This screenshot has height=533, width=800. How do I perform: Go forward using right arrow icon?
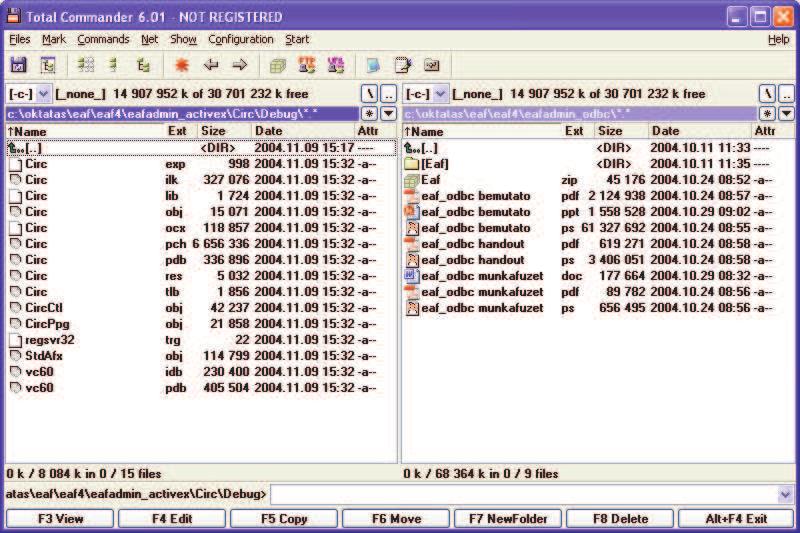click(x=239, y=65)
